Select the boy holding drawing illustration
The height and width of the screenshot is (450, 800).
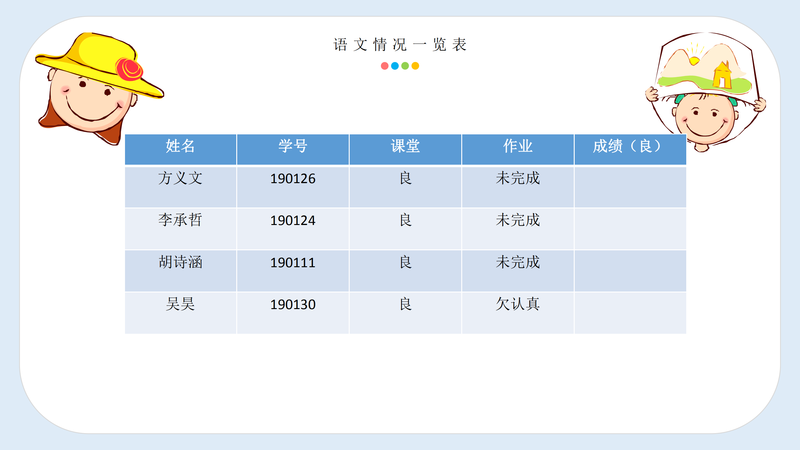tap(706, 92)
